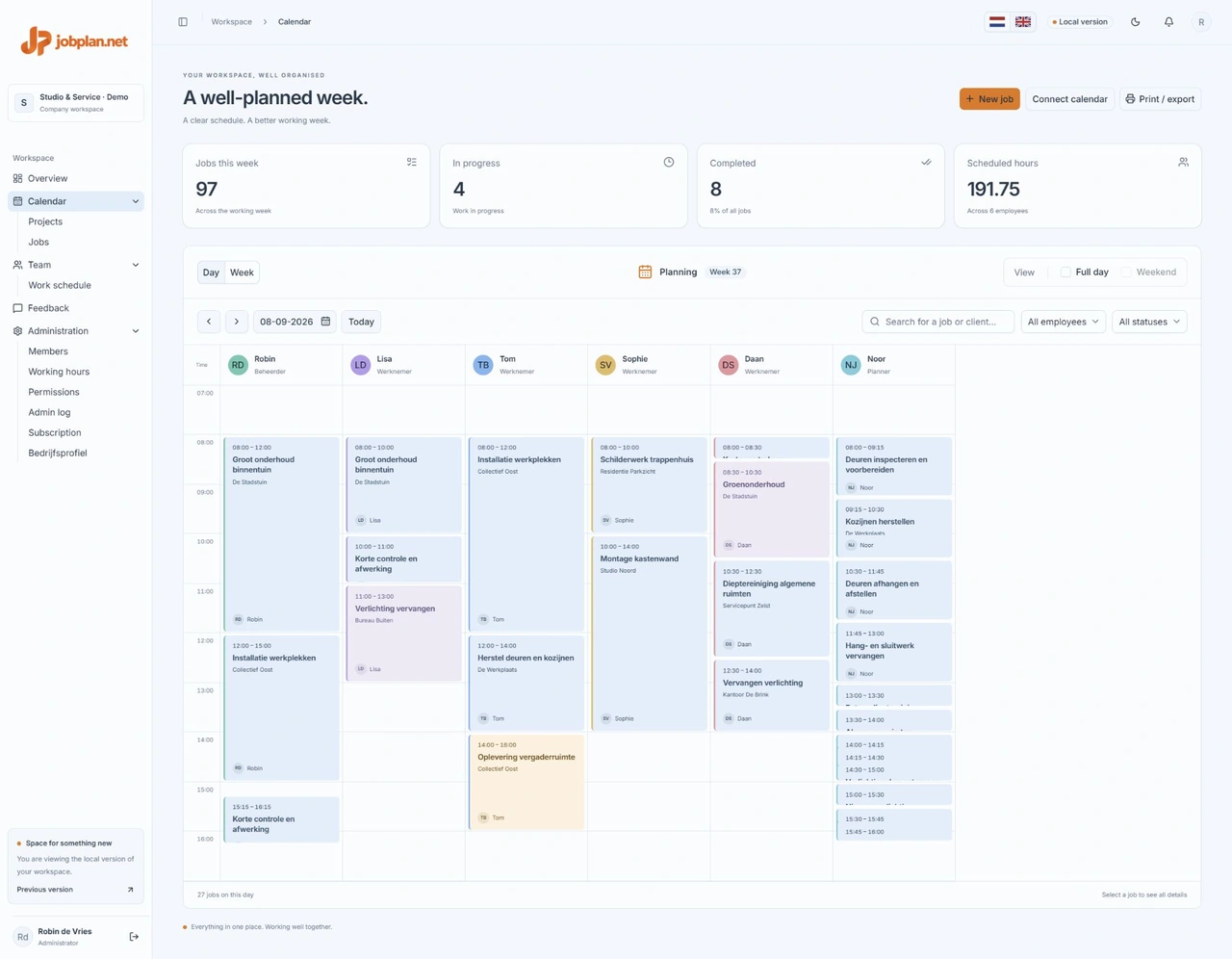Focus the job or client search field
This screenshot has height=959, width=1232.
click(x=938, y=322)
